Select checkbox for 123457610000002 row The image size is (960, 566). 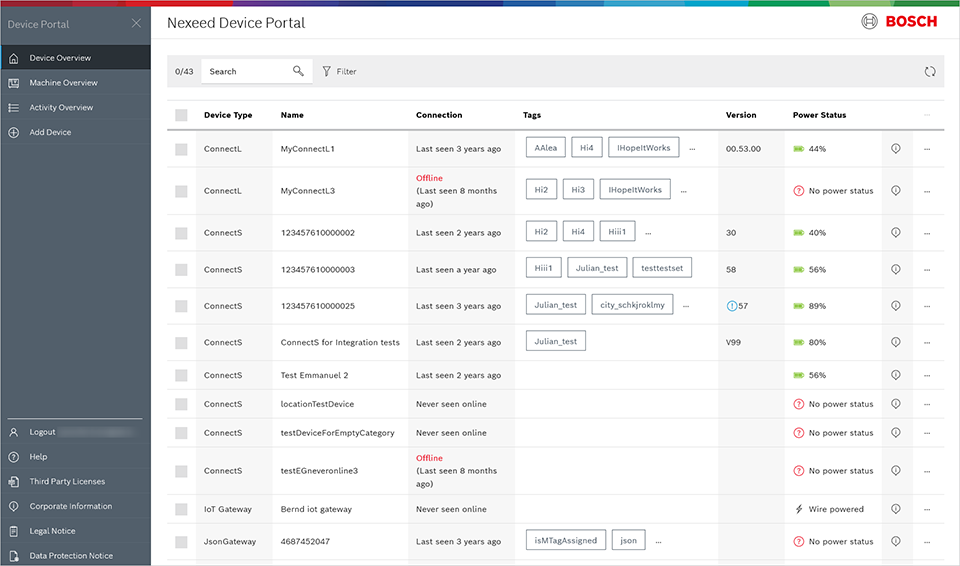click(x=181, y=233)
